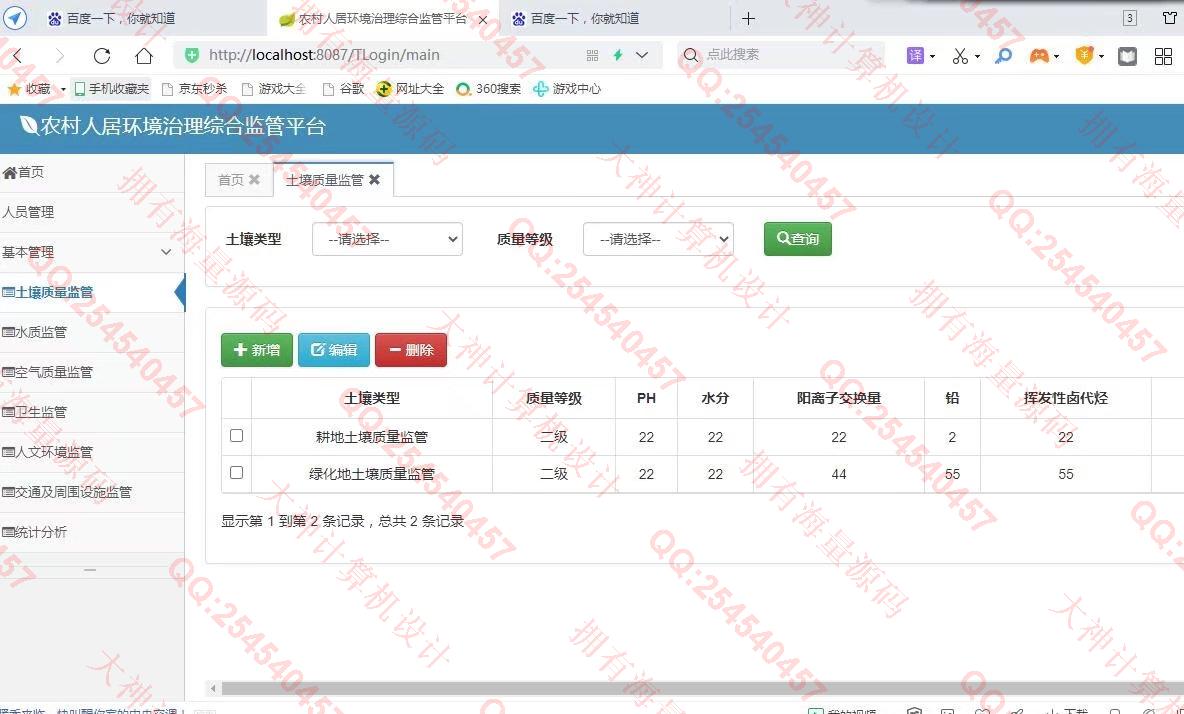1184x714 pixels.
Task: Select 水质监管 in the sidebar
Action: tap(92, 332)
